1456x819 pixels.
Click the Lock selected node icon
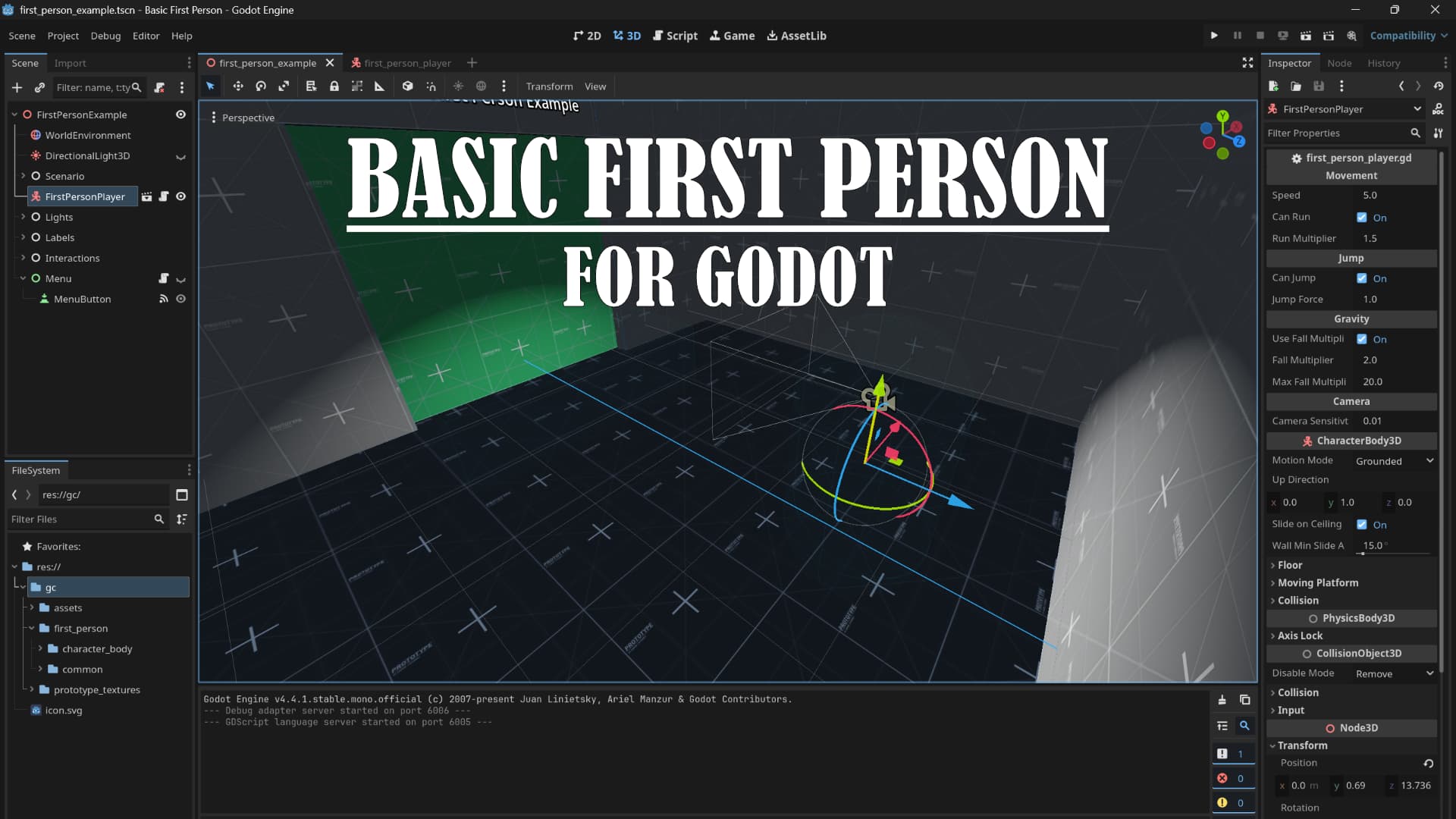tap(334, 86)
